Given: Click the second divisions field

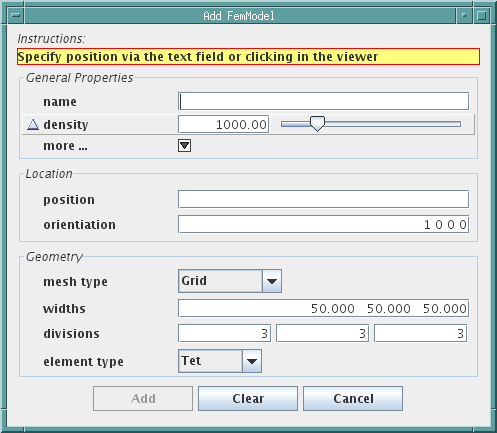Looking at the screenshot, I should point(322,333).
